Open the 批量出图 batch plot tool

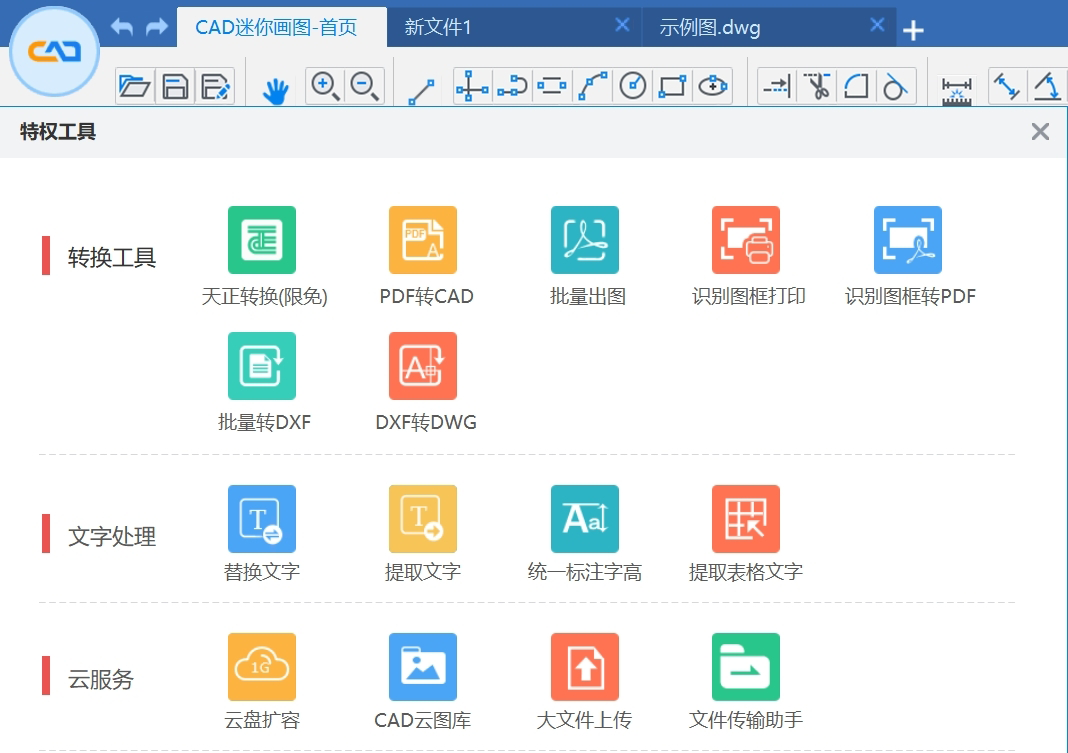click(x=585, y=240)
